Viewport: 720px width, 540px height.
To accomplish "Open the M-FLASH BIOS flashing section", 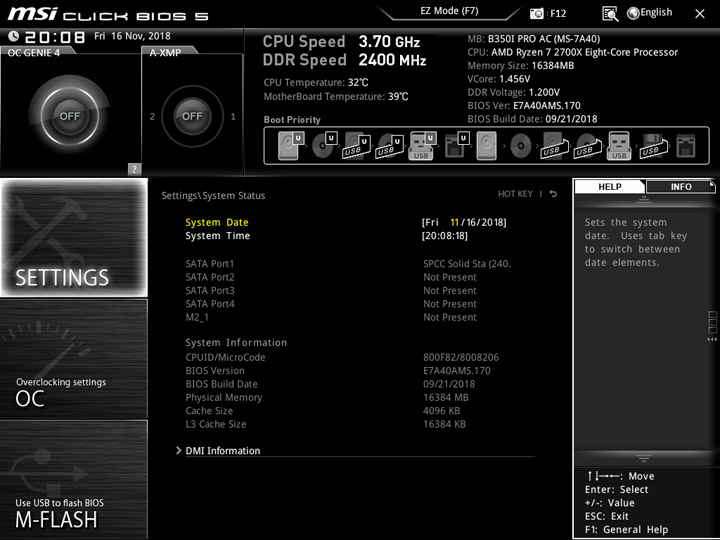I will pyautogui.click(x=74, y=479).
